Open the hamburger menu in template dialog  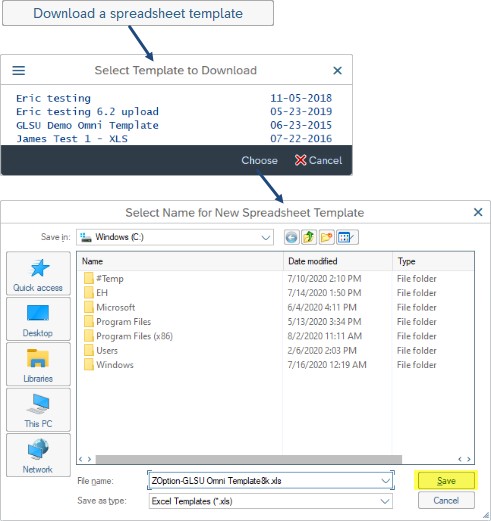click(x=19, y=70)
